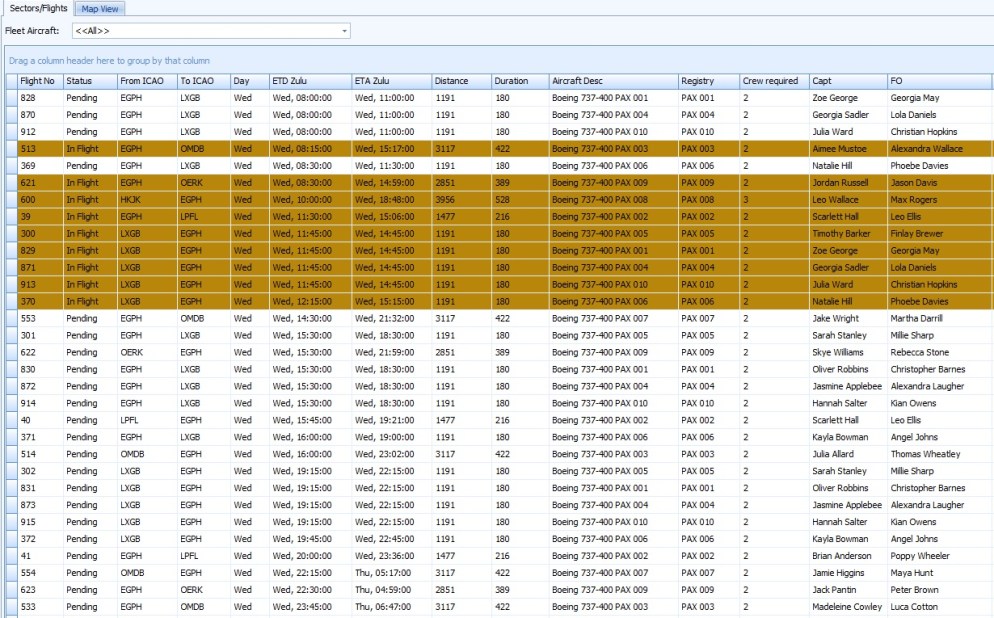Select the Sectors/Flights tab
994x618 pixels.
37,8
